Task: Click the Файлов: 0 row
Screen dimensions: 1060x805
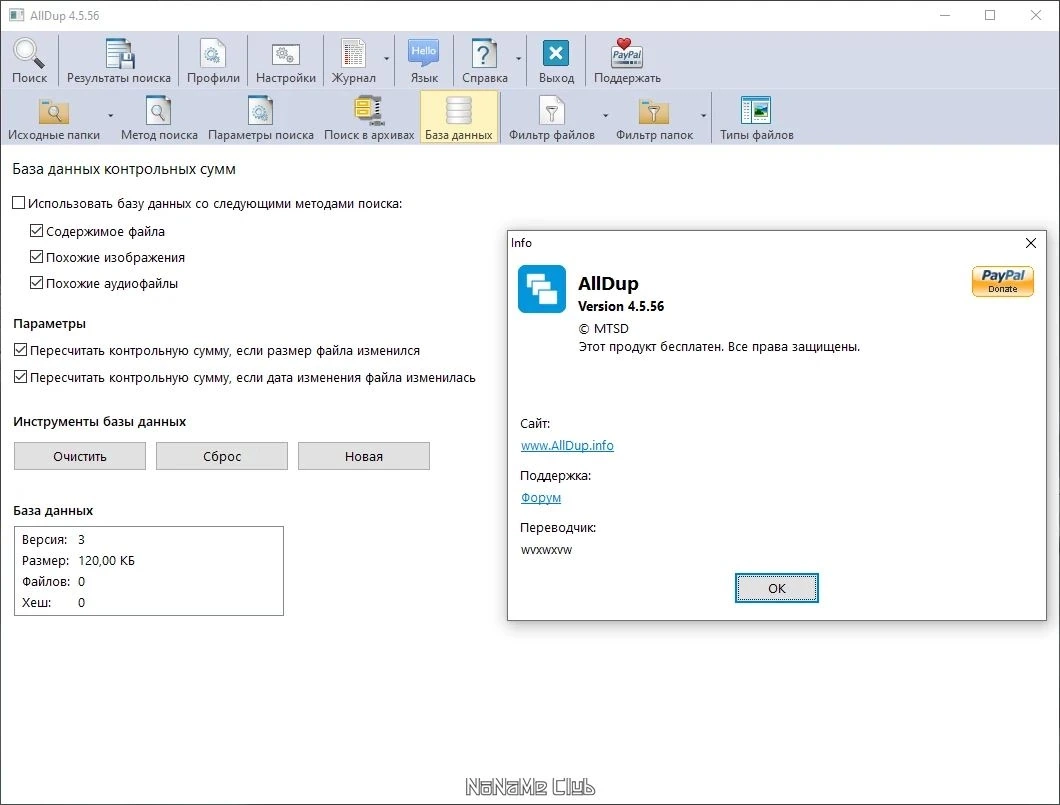Action: pyautogui.click(x=53, y=581)
